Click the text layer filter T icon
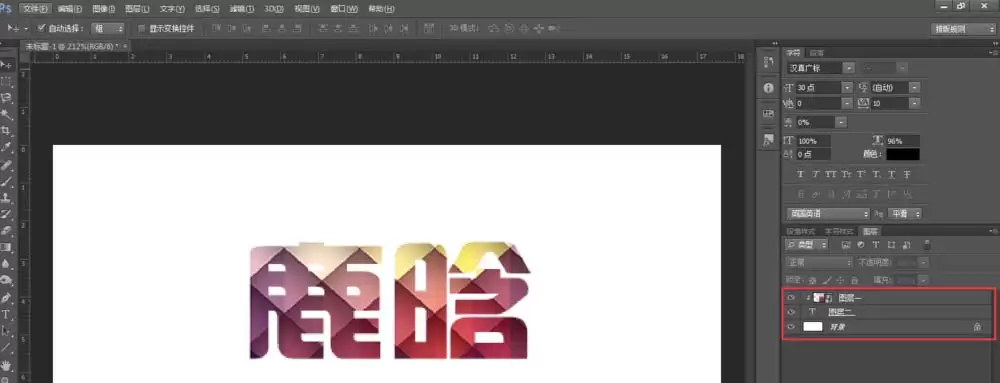 tap(875, 245)
